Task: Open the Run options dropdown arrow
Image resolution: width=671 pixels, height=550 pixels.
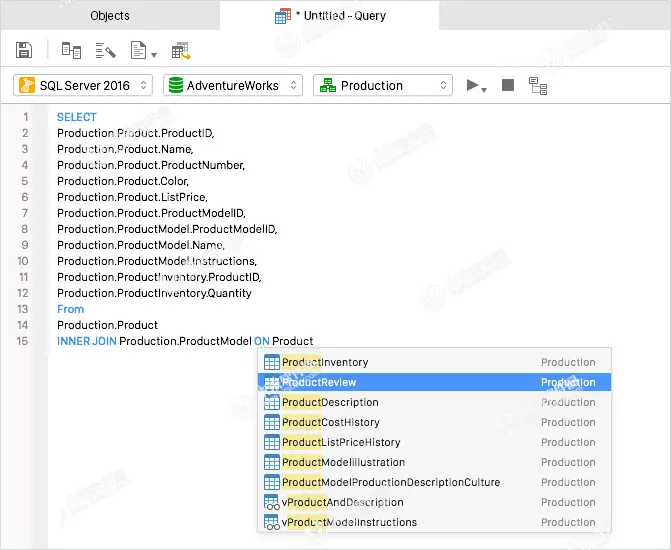Action: tap(484, 90)
